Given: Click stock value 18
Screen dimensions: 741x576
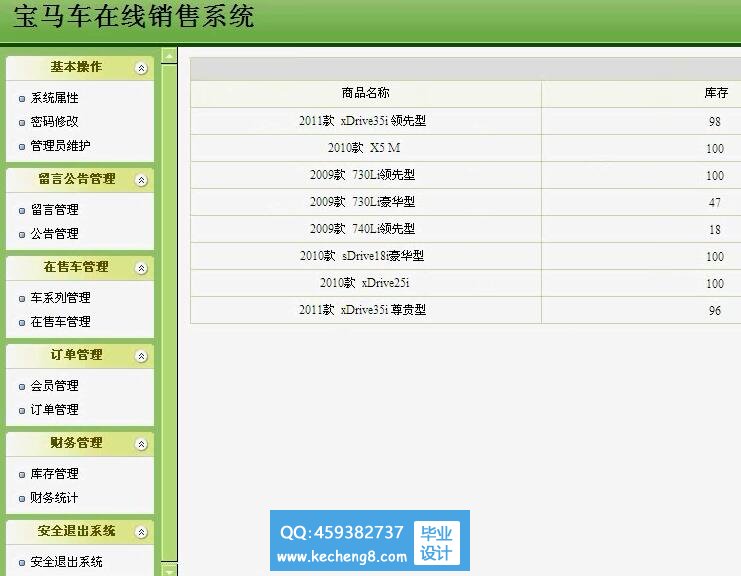Looking at the screenshot, I should point(715,230).
